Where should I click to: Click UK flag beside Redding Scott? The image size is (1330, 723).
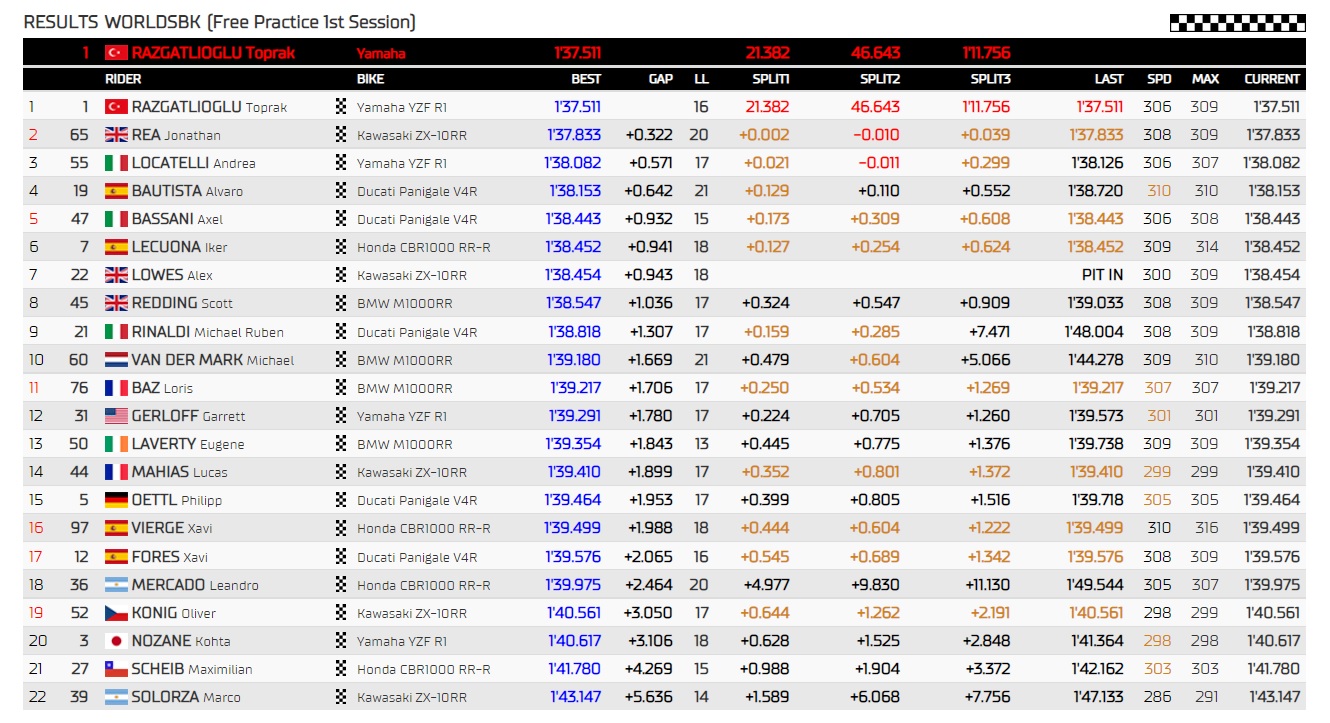coord(116,303)
